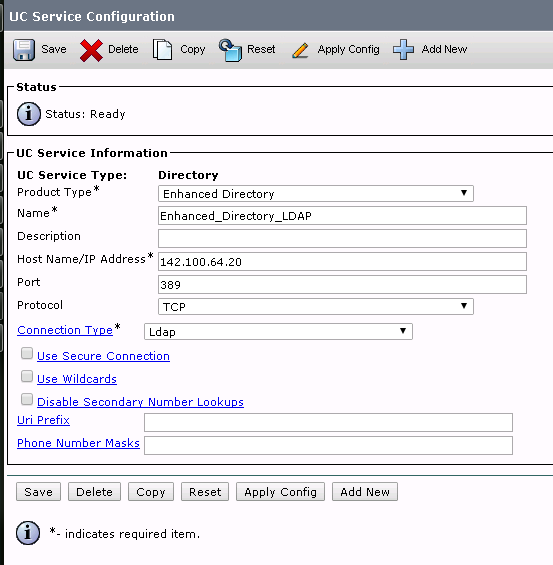This screenshot has height=565, width=553.
Task: Click info icon near required item note
Action: pyautogui.click(x=28, y=533)
